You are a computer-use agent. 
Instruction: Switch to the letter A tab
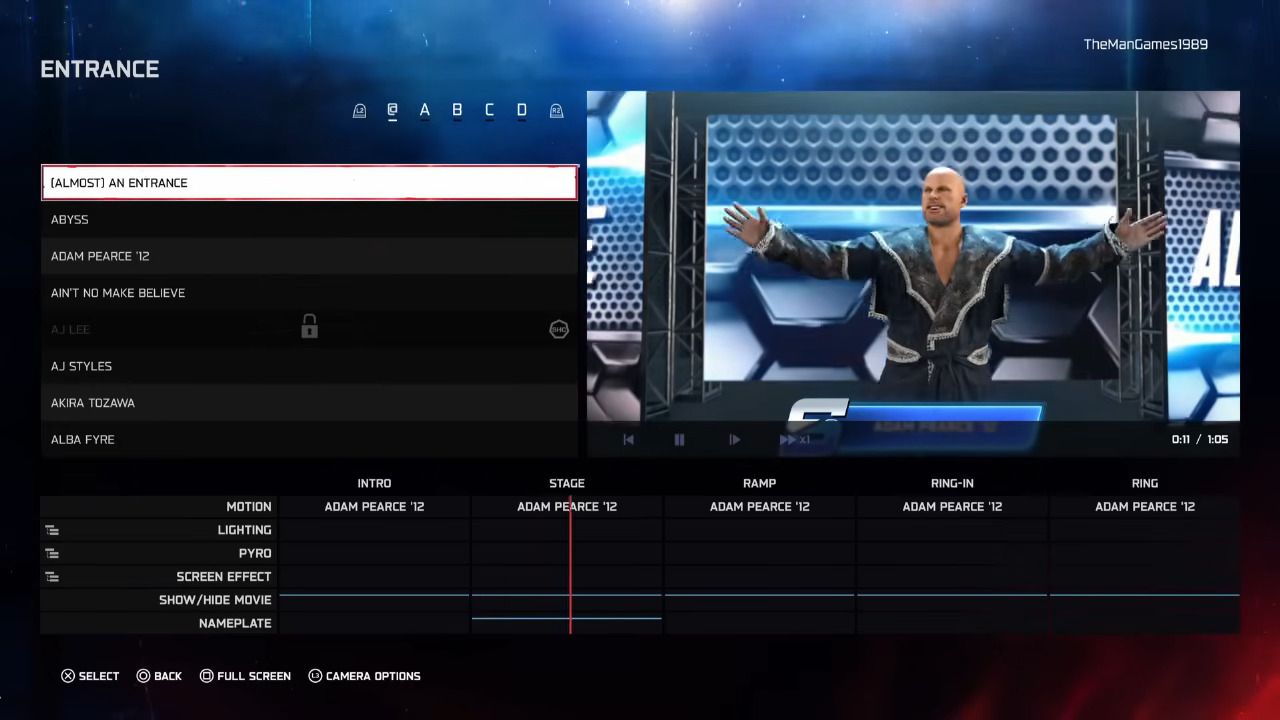[x=425, y=111]
